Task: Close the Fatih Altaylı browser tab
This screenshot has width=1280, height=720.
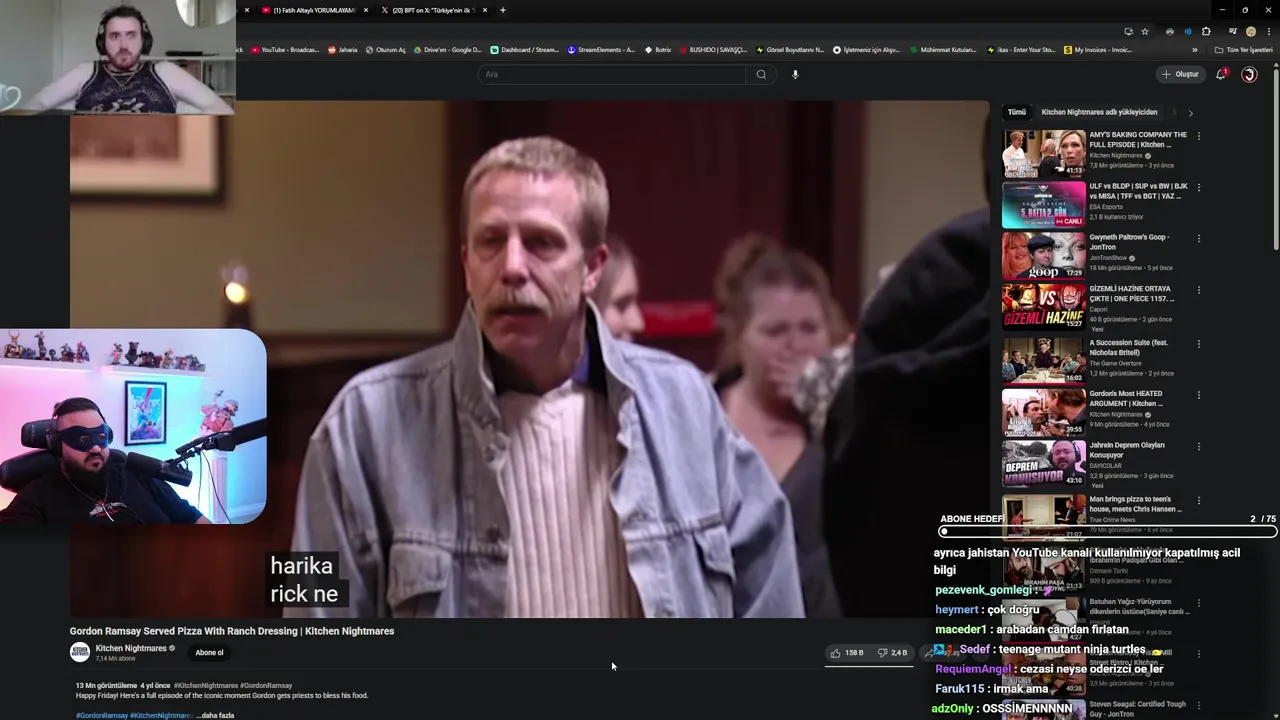Action: click(x=366, y=10)
